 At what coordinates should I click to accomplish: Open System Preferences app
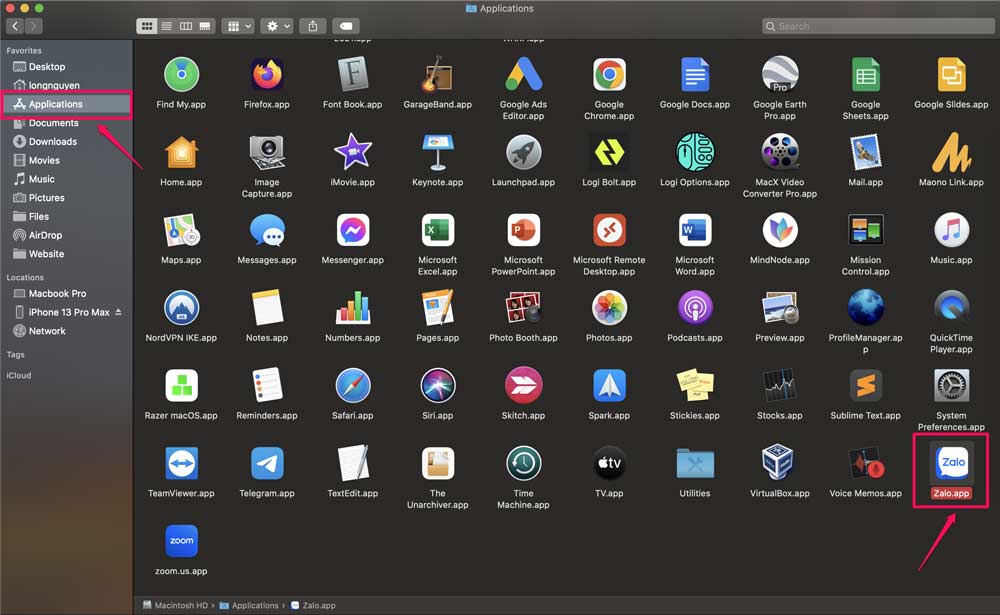(x=951, y=386)
